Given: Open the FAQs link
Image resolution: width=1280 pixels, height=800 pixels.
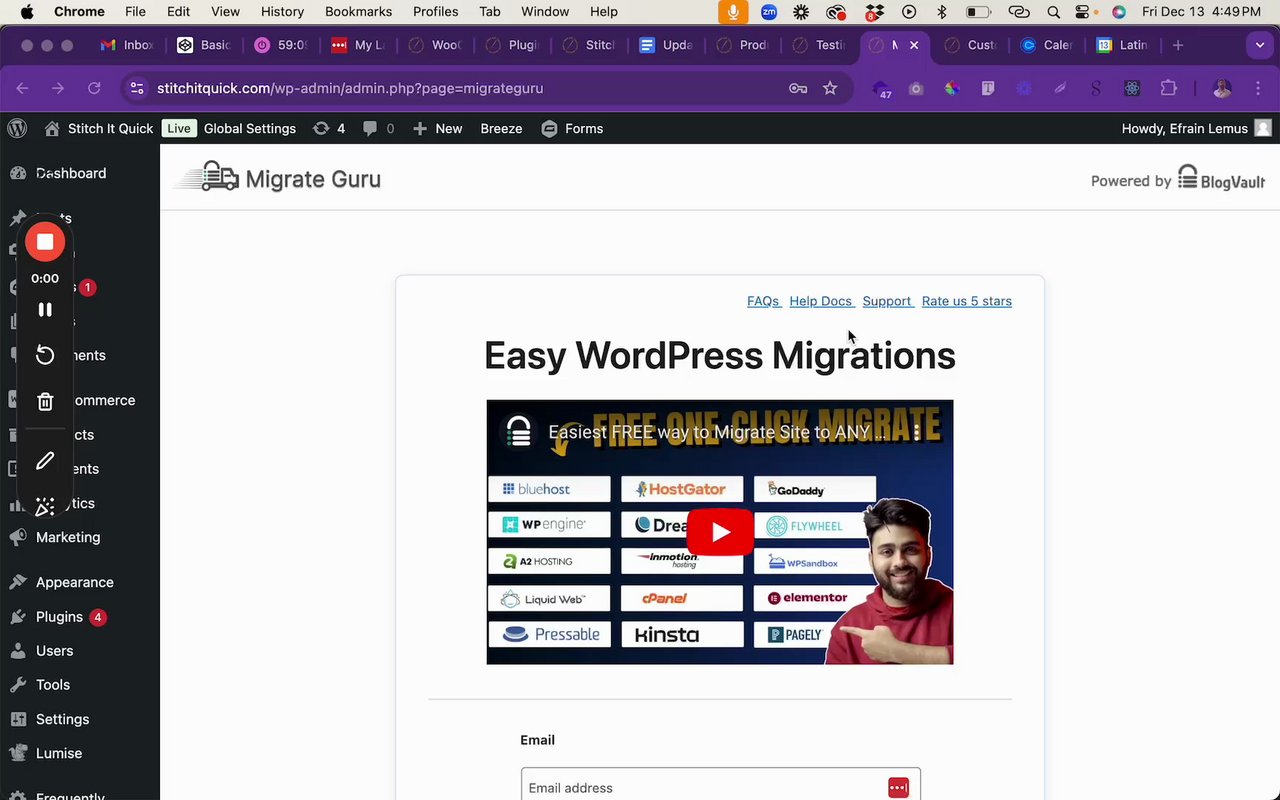Looking at the screenshot, I should point(764,301).
